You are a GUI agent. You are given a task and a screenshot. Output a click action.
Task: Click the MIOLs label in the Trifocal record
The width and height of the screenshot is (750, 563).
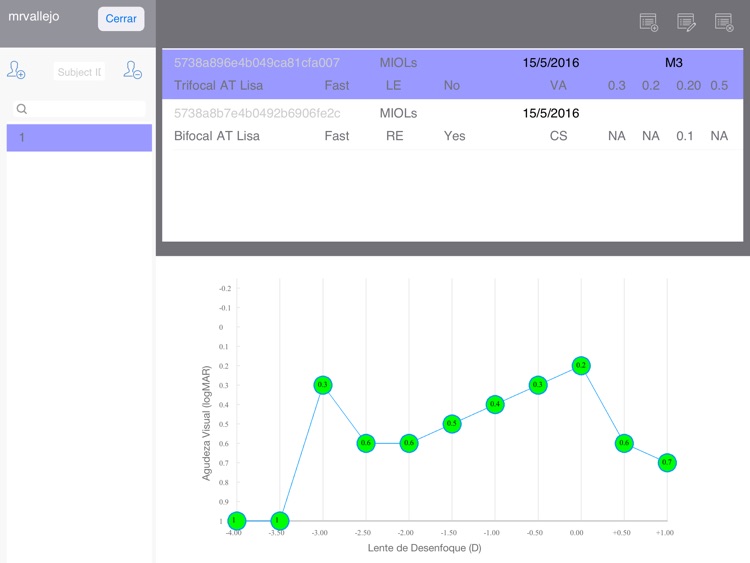398,63
